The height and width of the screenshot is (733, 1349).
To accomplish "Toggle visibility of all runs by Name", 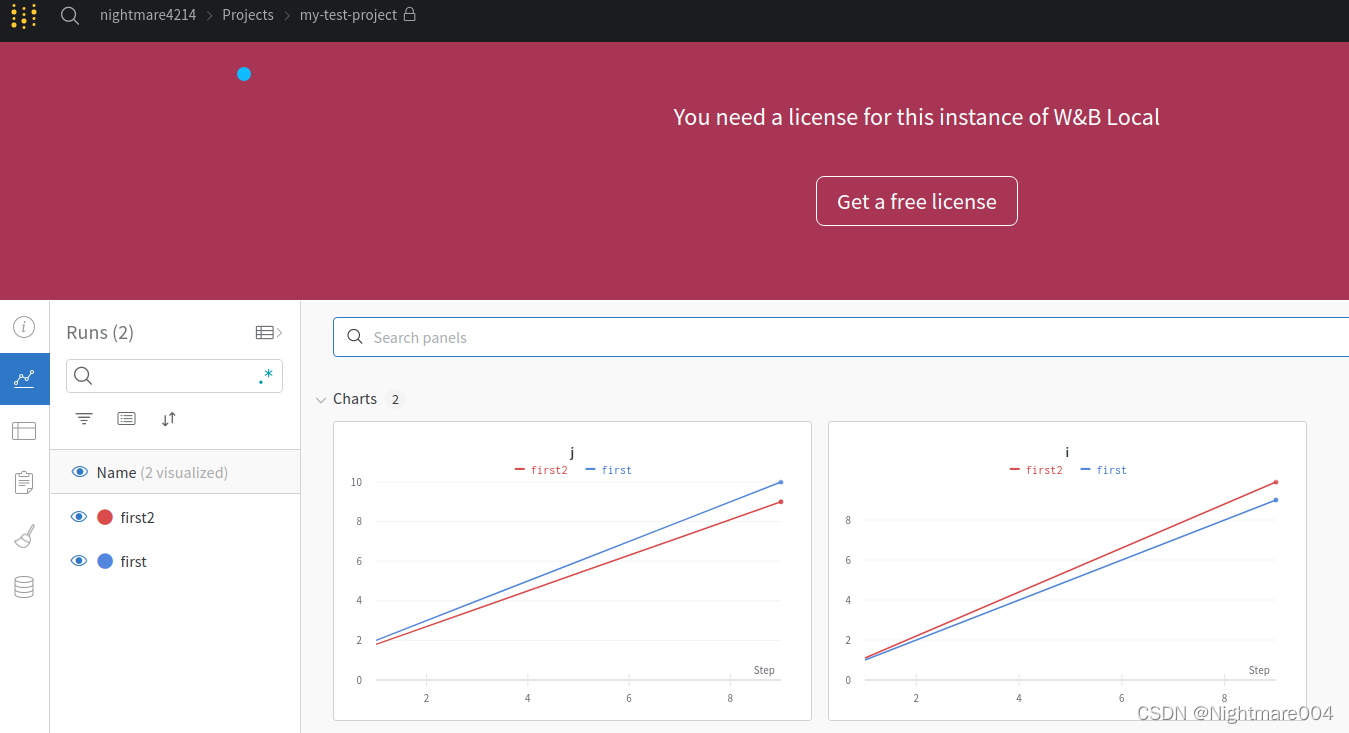I will [79, 472].
